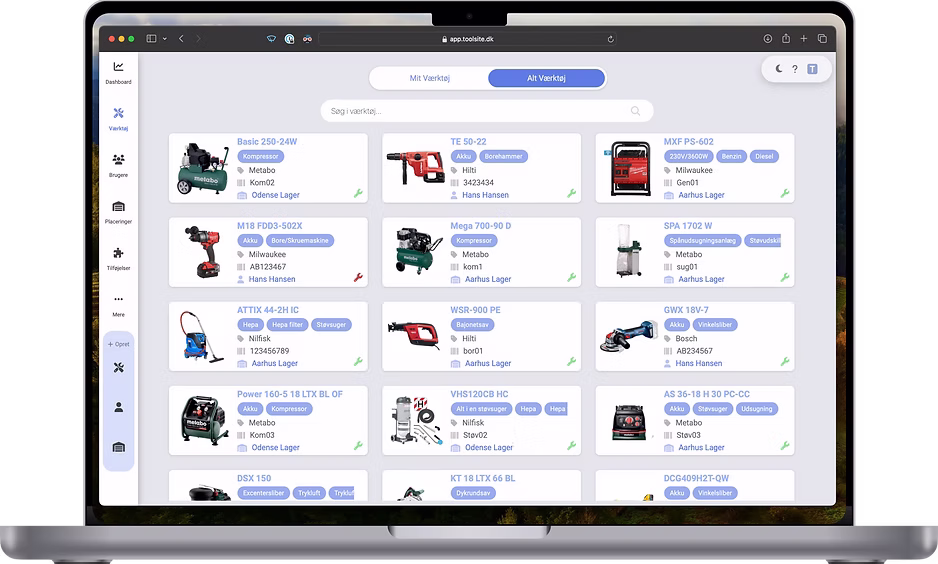Open the user avatar T menu
This screenshot has height=564, width=938.
812,69
